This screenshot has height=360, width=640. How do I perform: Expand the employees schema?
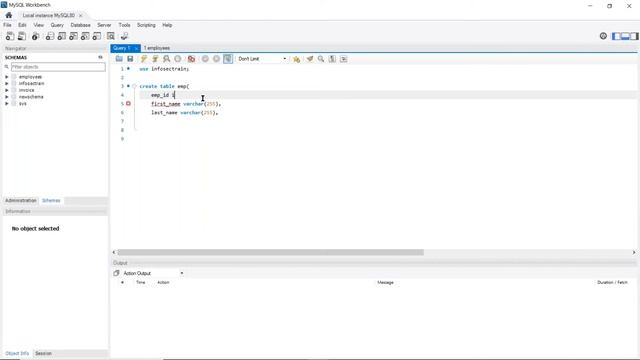point(7,77)
